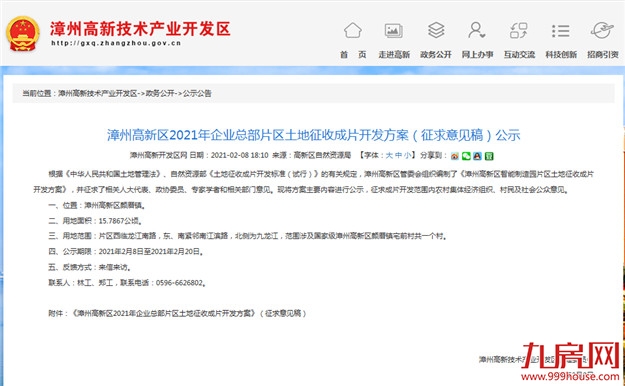Open 科技创新 menu label
625x386 pixels.
[561, 55]
